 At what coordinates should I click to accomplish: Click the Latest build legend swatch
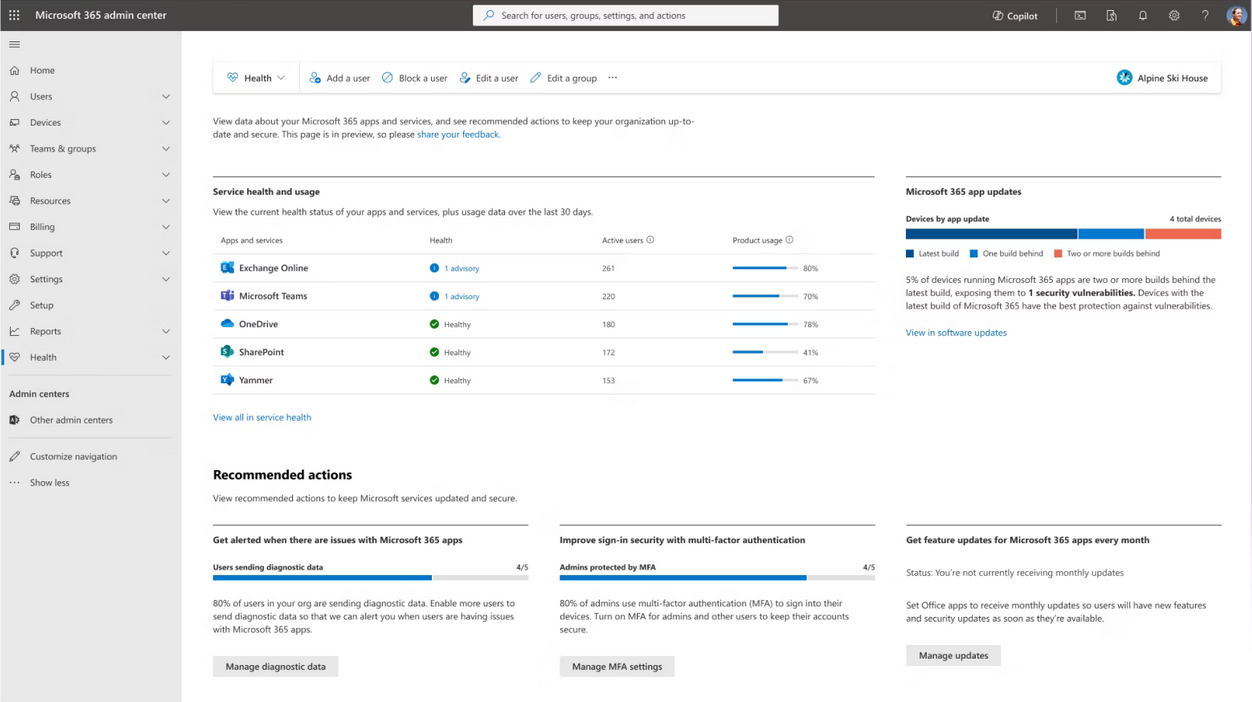910,254
